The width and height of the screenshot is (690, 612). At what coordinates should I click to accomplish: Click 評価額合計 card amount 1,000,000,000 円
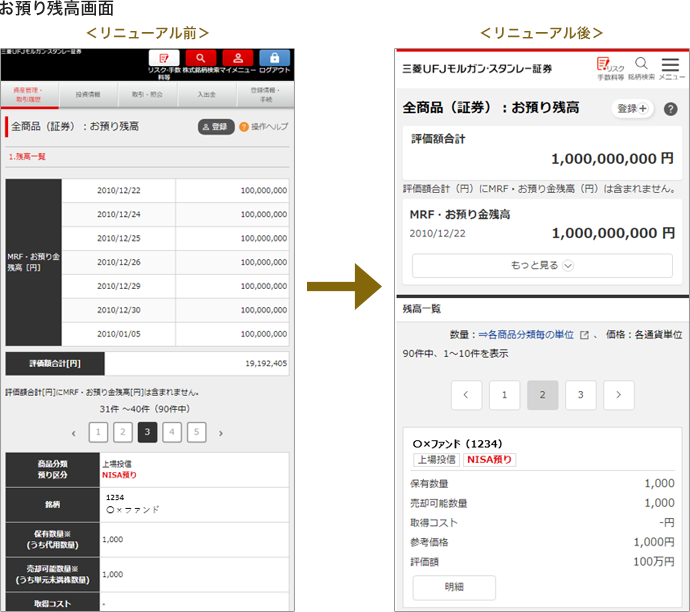point(612,158)
